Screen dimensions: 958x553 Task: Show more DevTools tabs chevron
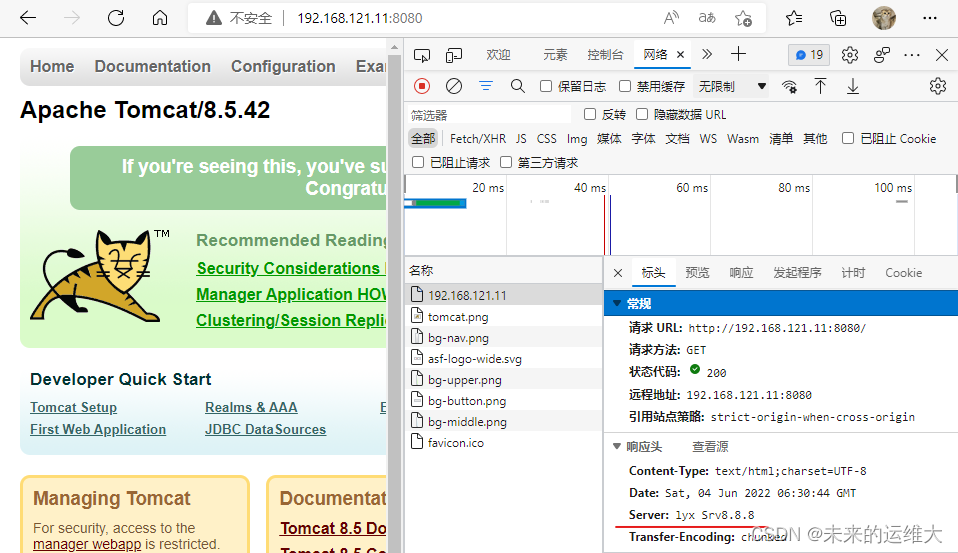point(707,54)
